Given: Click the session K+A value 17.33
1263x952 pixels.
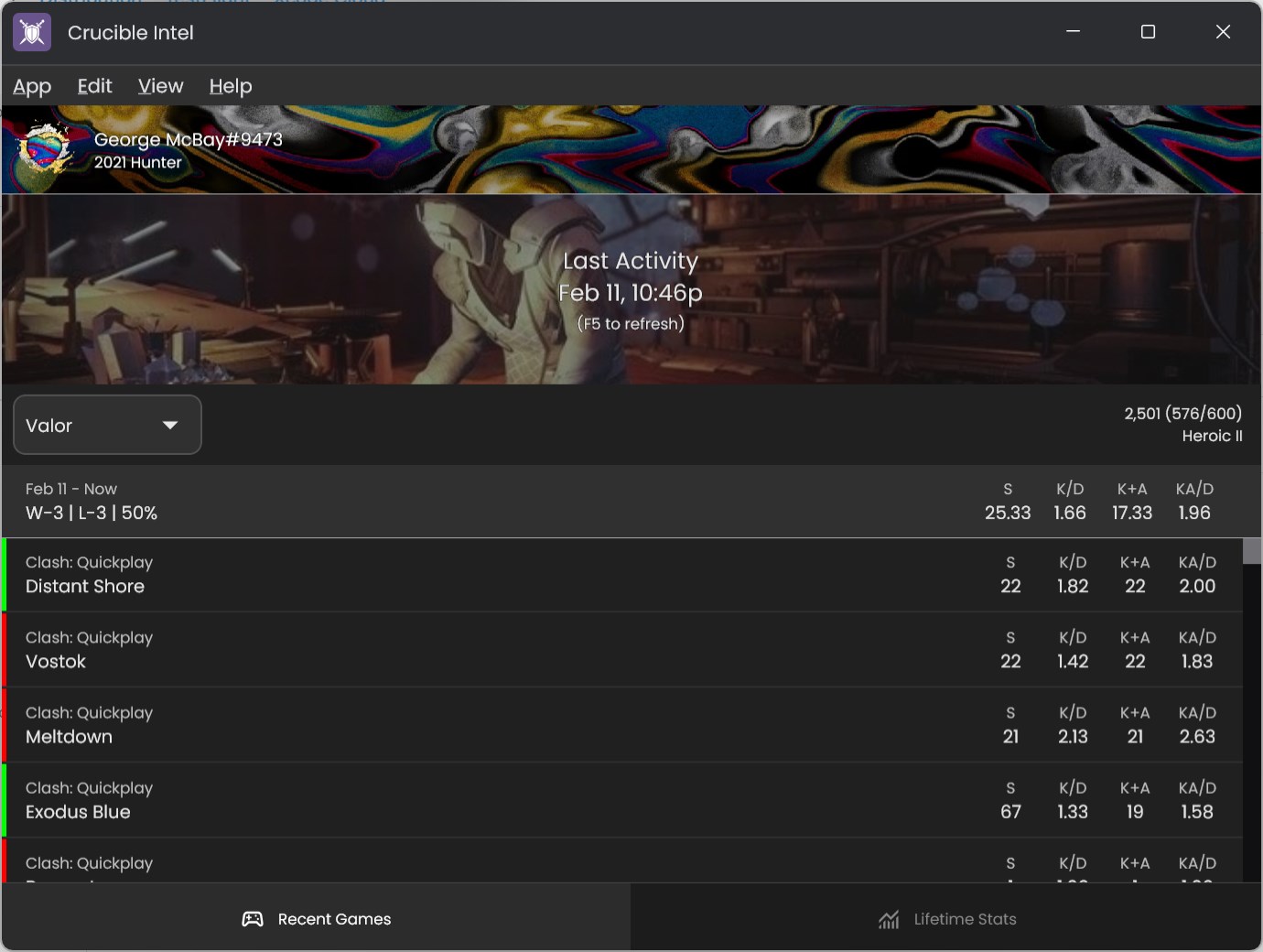Looking at the screenshot, I should point(1132,513).
